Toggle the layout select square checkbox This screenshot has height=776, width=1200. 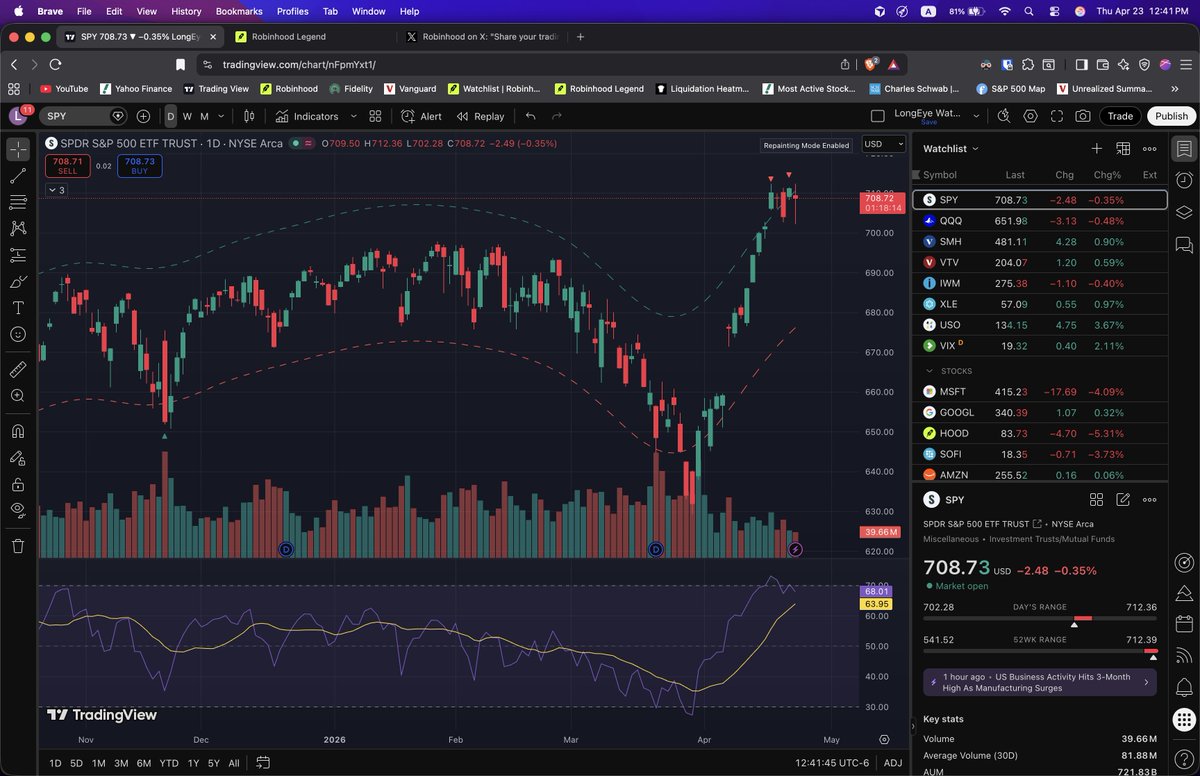[877, 116]
